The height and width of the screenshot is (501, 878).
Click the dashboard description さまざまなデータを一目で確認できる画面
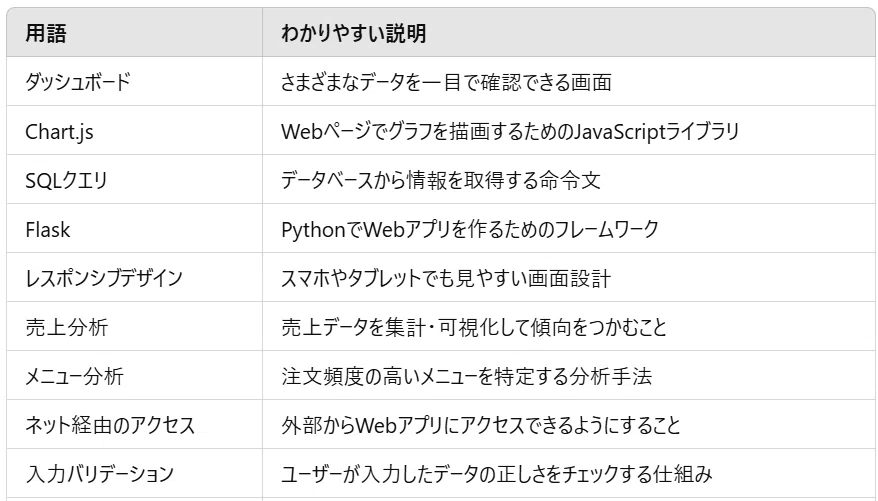446,82
